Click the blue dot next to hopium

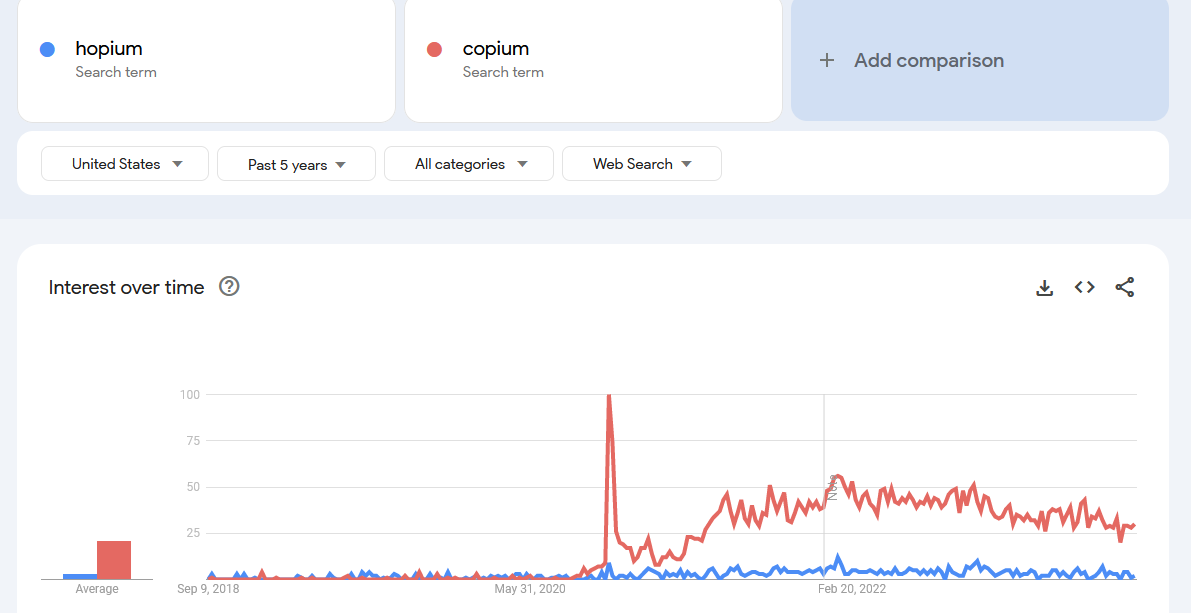click(x=47, y=49)
